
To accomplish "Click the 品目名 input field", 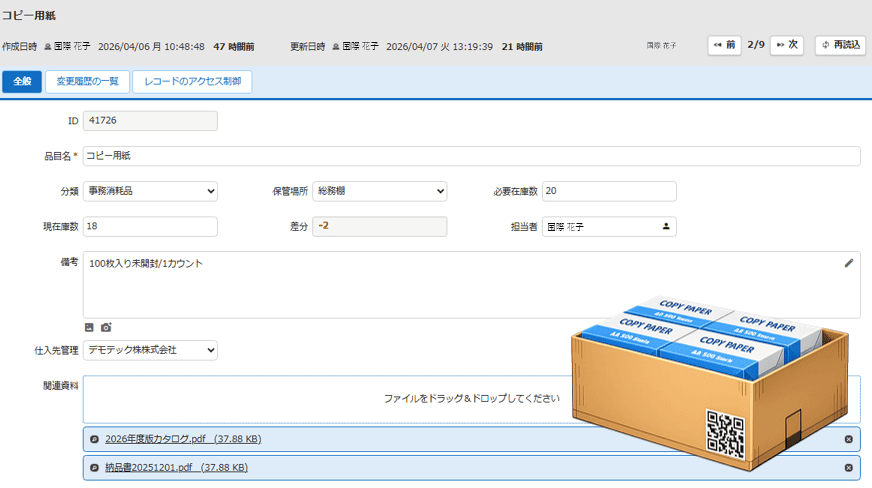I will [472, 156].
